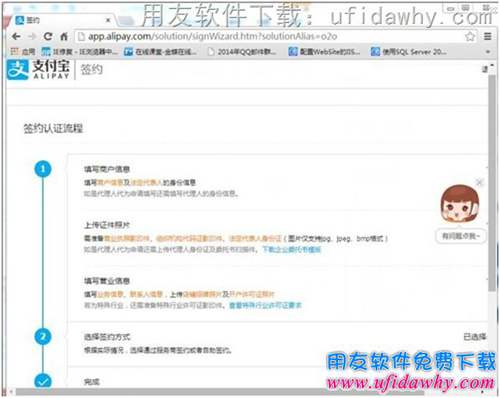The image size is (500, 398).
Task: Click the 签约 header title
Action: [91, 70]
